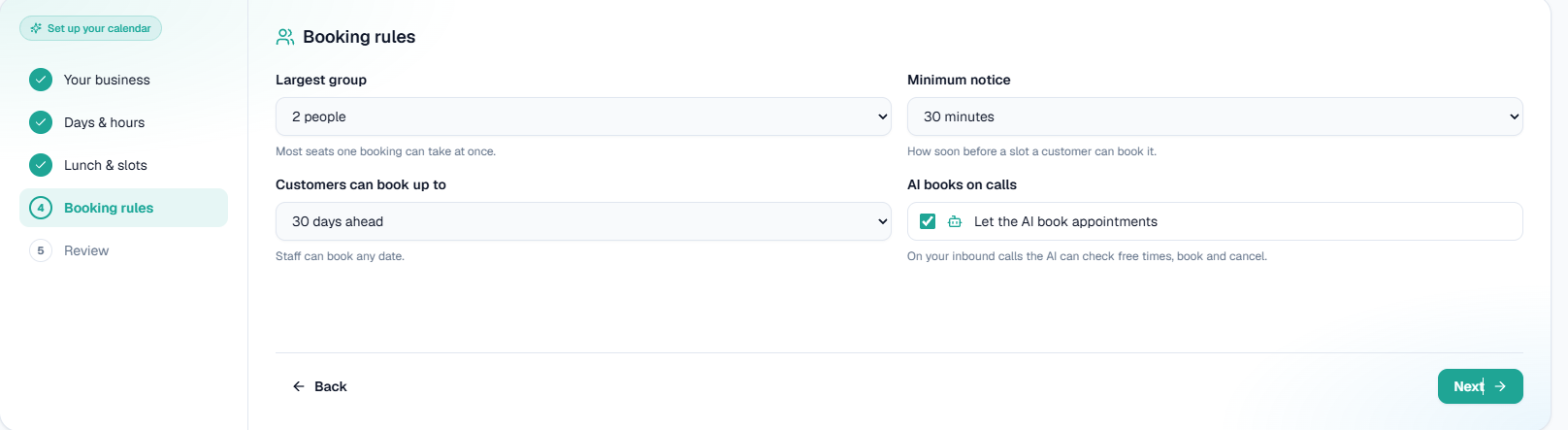Uncheck Let the AI book appointments checkbox
1568x430 pixels.
[x=927, y=221]
